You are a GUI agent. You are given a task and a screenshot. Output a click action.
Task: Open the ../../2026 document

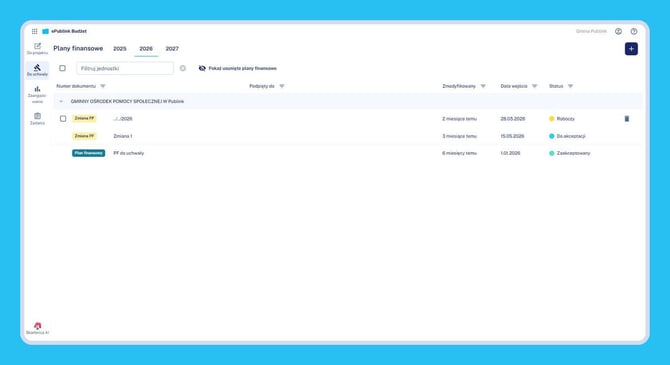pyautogui.click(x=123, y=119)
